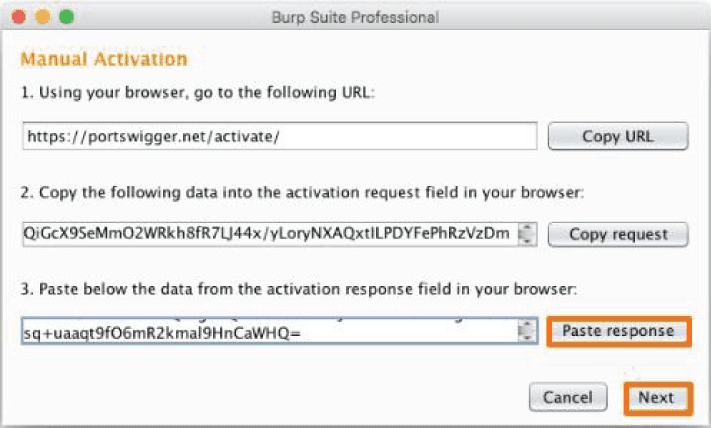Cancel the manual activation dialog
The image size is (711, 428).
567,397
